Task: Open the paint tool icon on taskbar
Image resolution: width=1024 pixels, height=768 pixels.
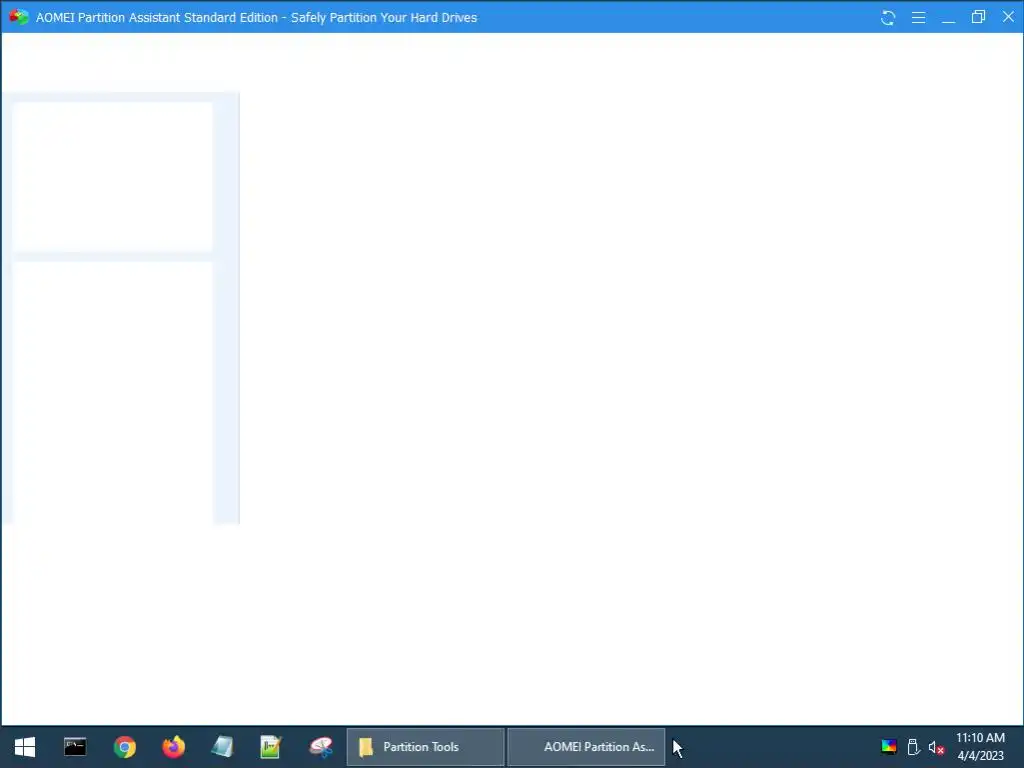Action: pos(321,746)
